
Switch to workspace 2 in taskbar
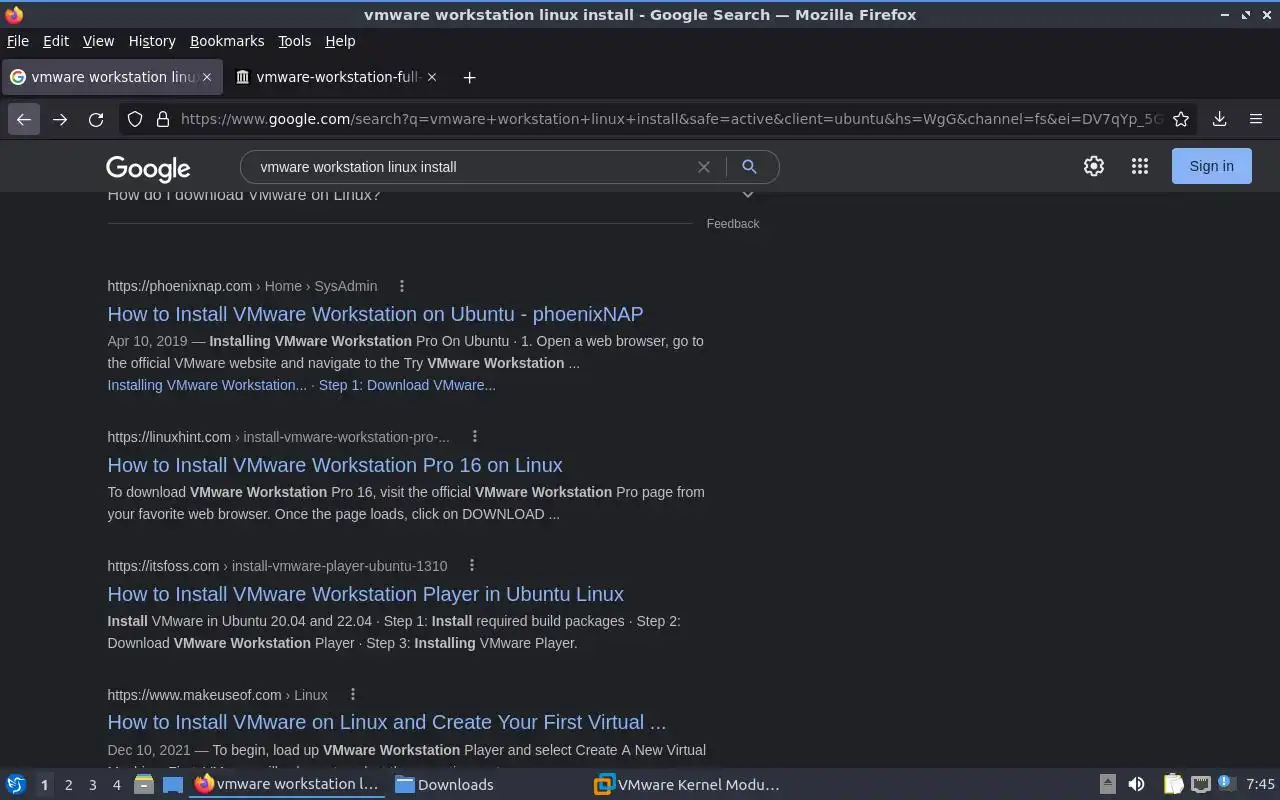(x=68, y=785)
